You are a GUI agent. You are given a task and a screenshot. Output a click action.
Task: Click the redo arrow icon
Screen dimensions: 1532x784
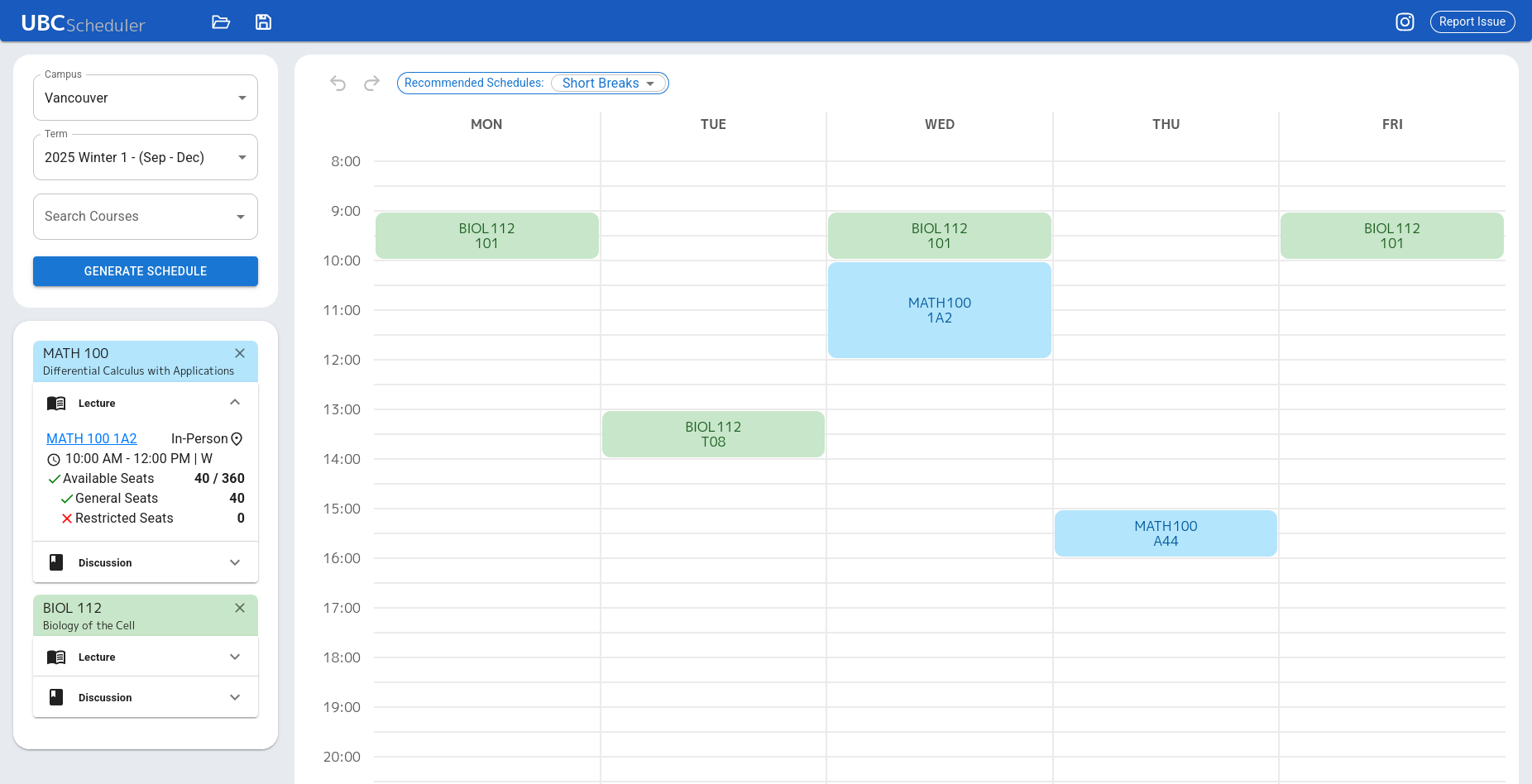[x=371, y=83]
